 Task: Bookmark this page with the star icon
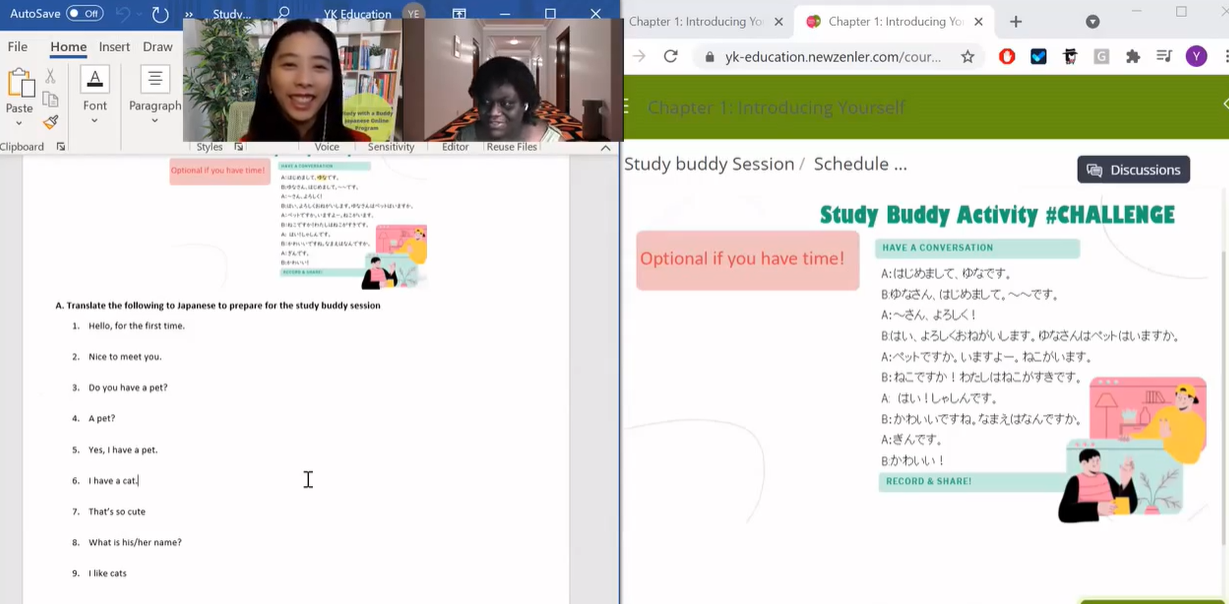967,57
